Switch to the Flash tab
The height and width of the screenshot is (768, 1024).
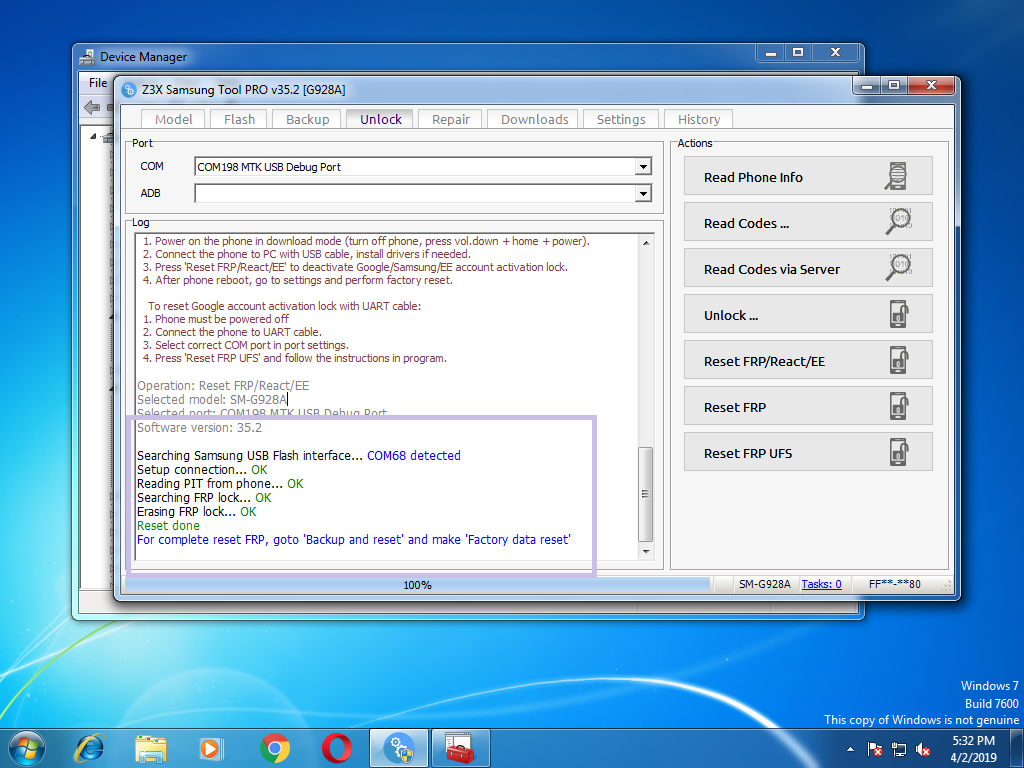(x=239, y=120)
